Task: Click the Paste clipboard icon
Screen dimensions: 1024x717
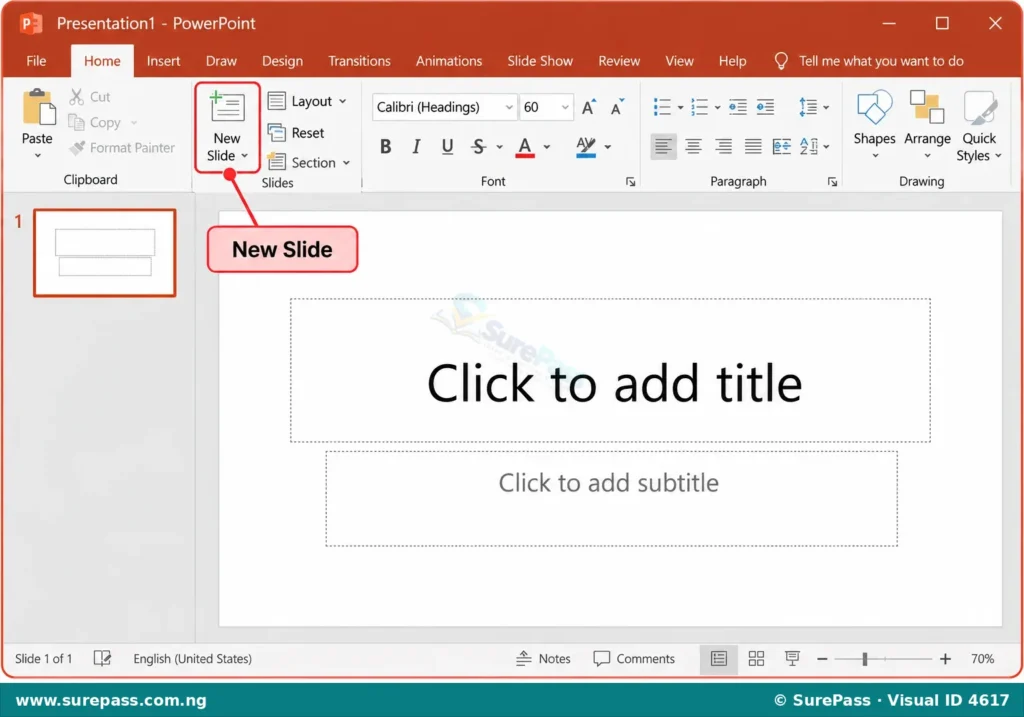Action: [38, 108]
